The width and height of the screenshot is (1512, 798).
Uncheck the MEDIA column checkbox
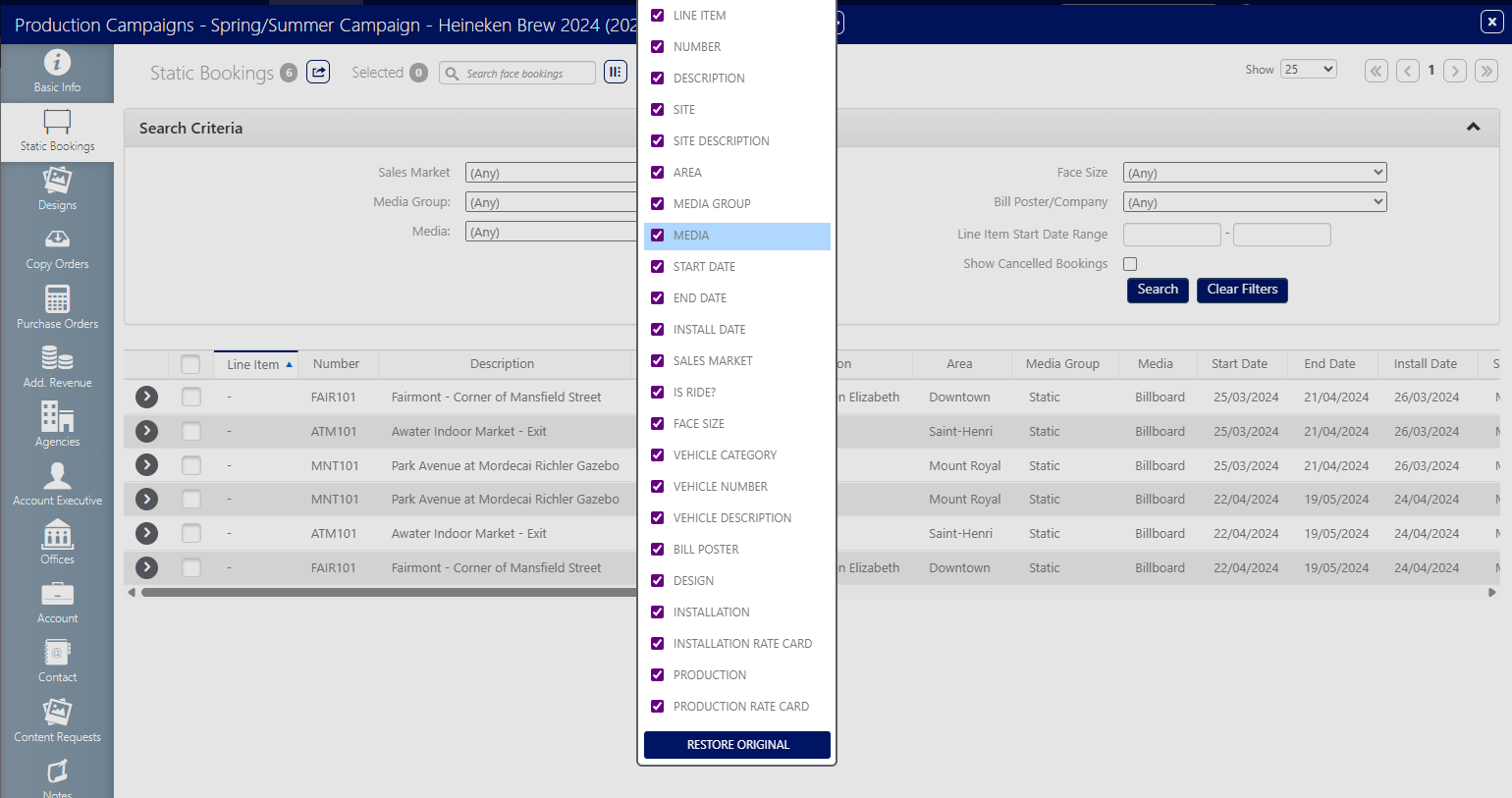(658, 236)
